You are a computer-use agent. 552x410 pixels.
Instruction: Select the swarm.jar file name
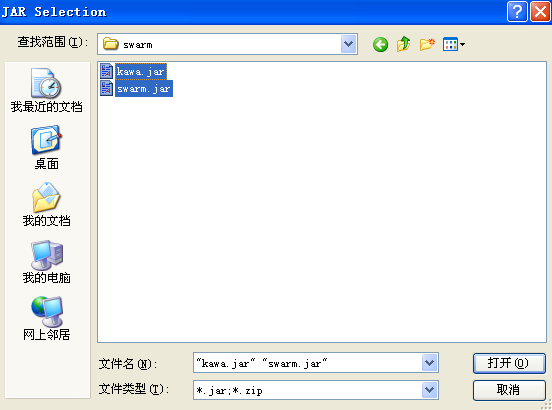click(144, 89)
